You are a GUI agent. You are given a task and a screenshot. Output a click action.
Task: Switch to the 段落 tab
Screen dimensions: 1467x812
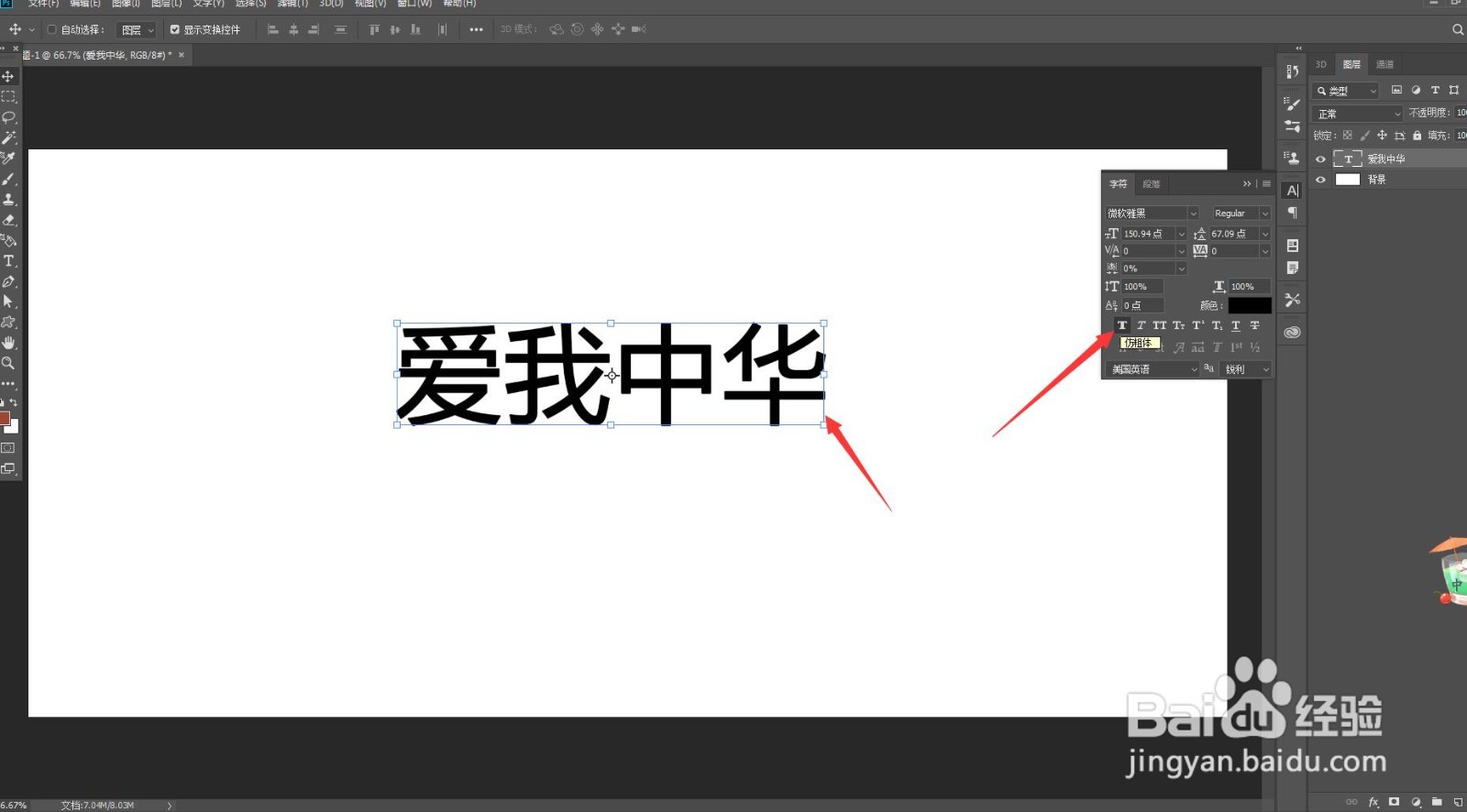tap(1152, 184)
